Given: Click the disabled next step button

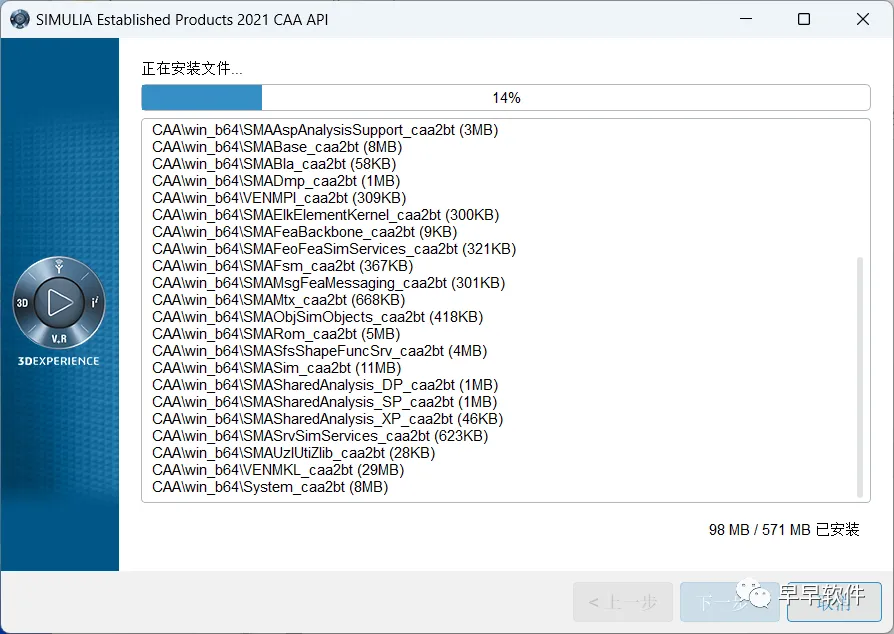Looking at the screenshot, I should (x=729, y=602).
